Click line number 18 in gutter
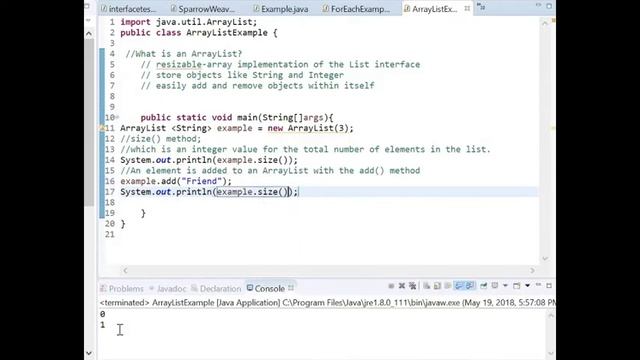Image resolution: width=640 pixels, height=360 pixels. (x=110, y=202)
